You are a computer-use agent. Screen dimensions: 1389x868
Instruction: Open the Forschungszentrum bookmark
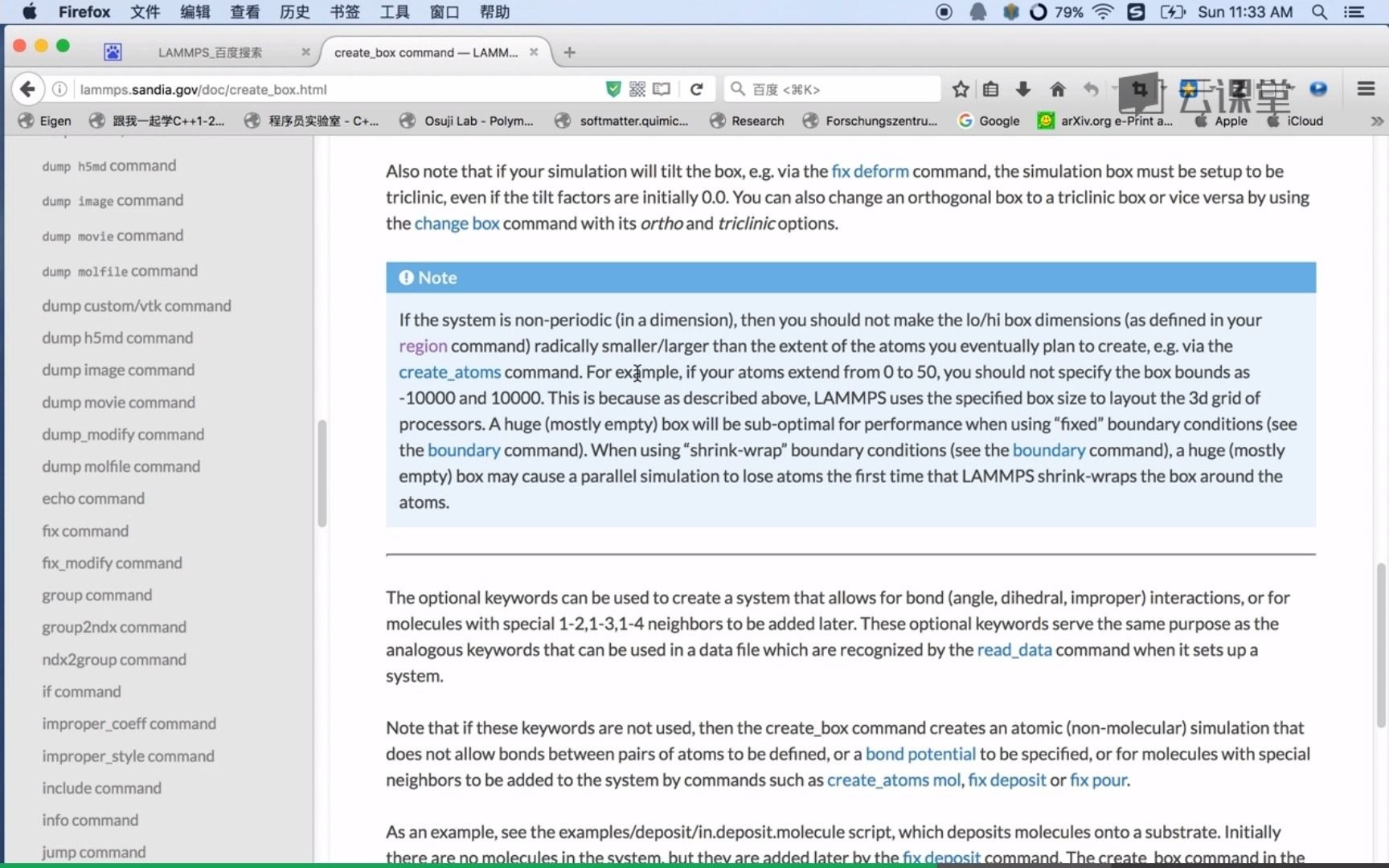point(871,121)
